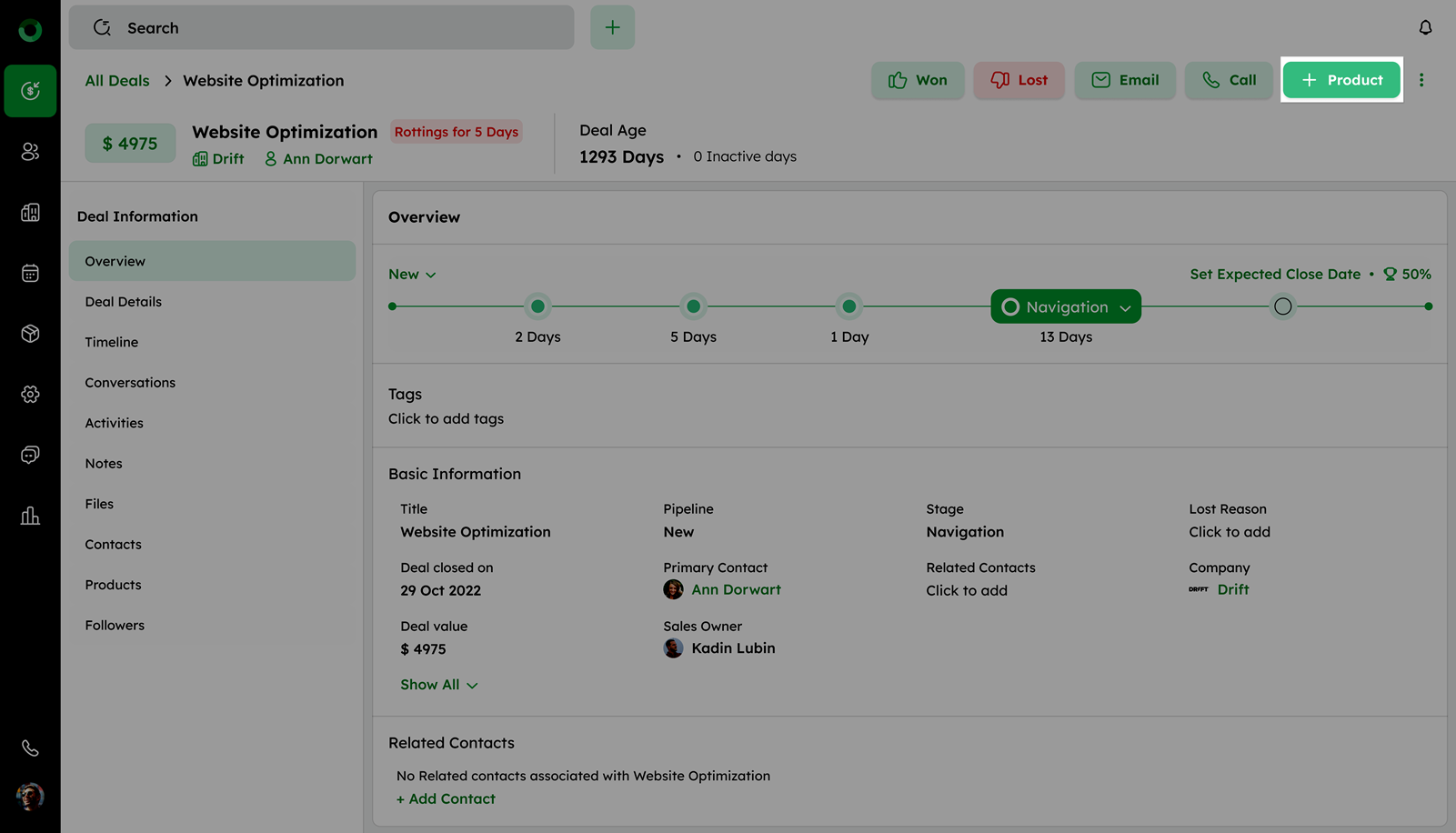
Task: Open the settings gear in sidebar
Action: 30,394
